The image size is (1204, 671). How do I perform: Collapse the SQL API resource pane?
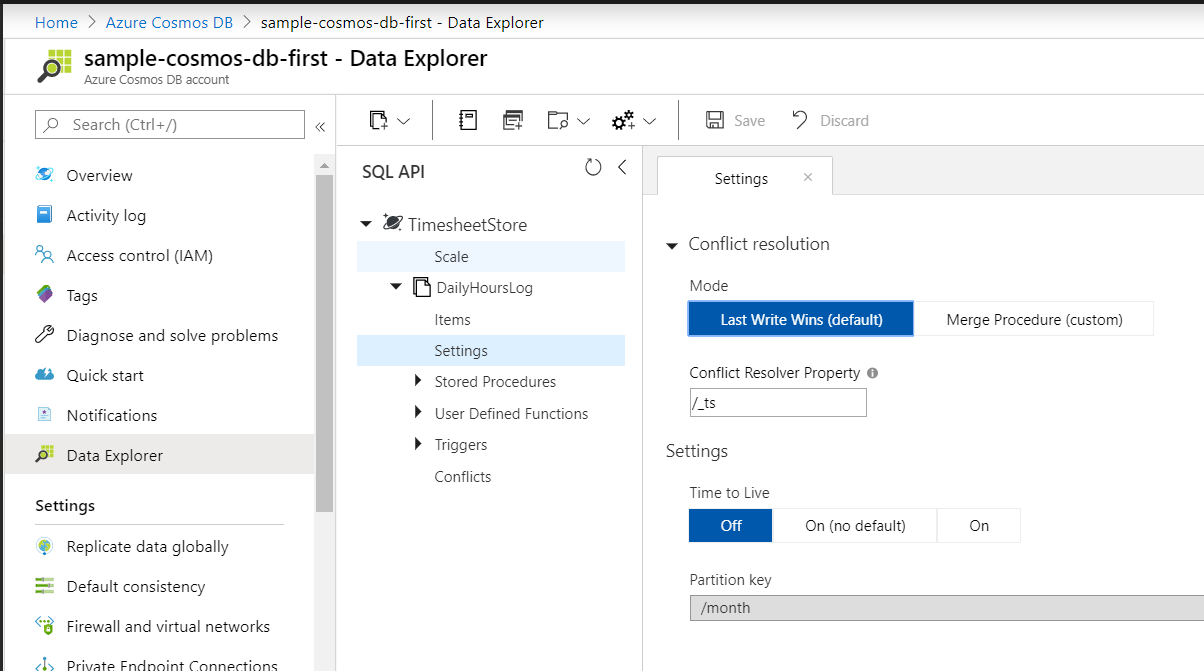click(x=622, y=167)
